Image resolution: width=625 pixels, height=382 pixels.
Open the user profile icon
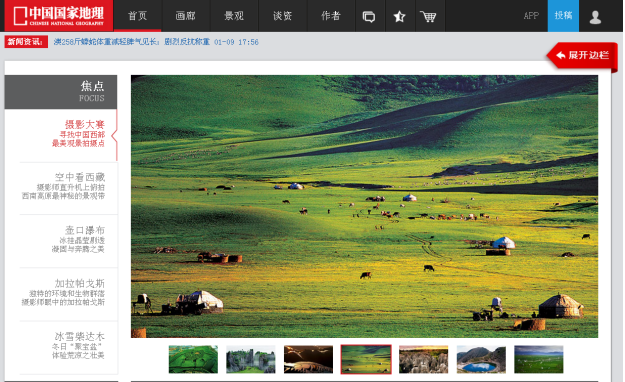point(595,17)
